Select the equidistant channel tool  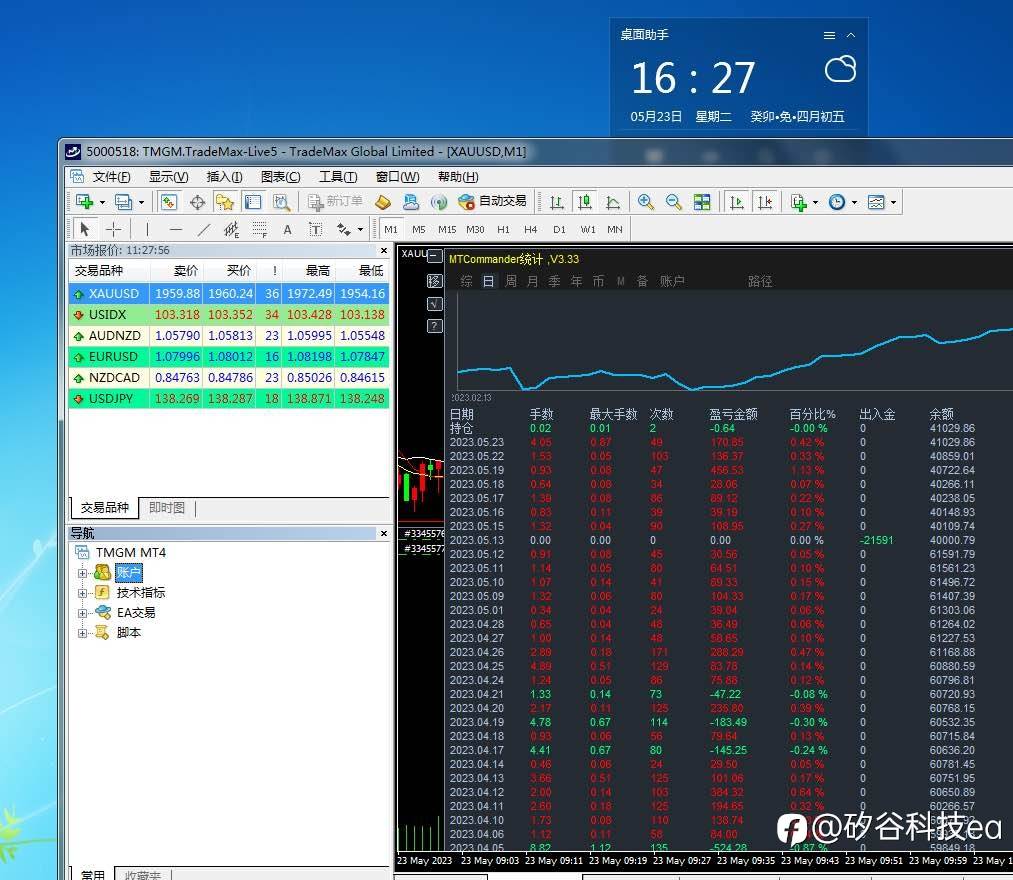pyautogui.click(x=231, y=229)
